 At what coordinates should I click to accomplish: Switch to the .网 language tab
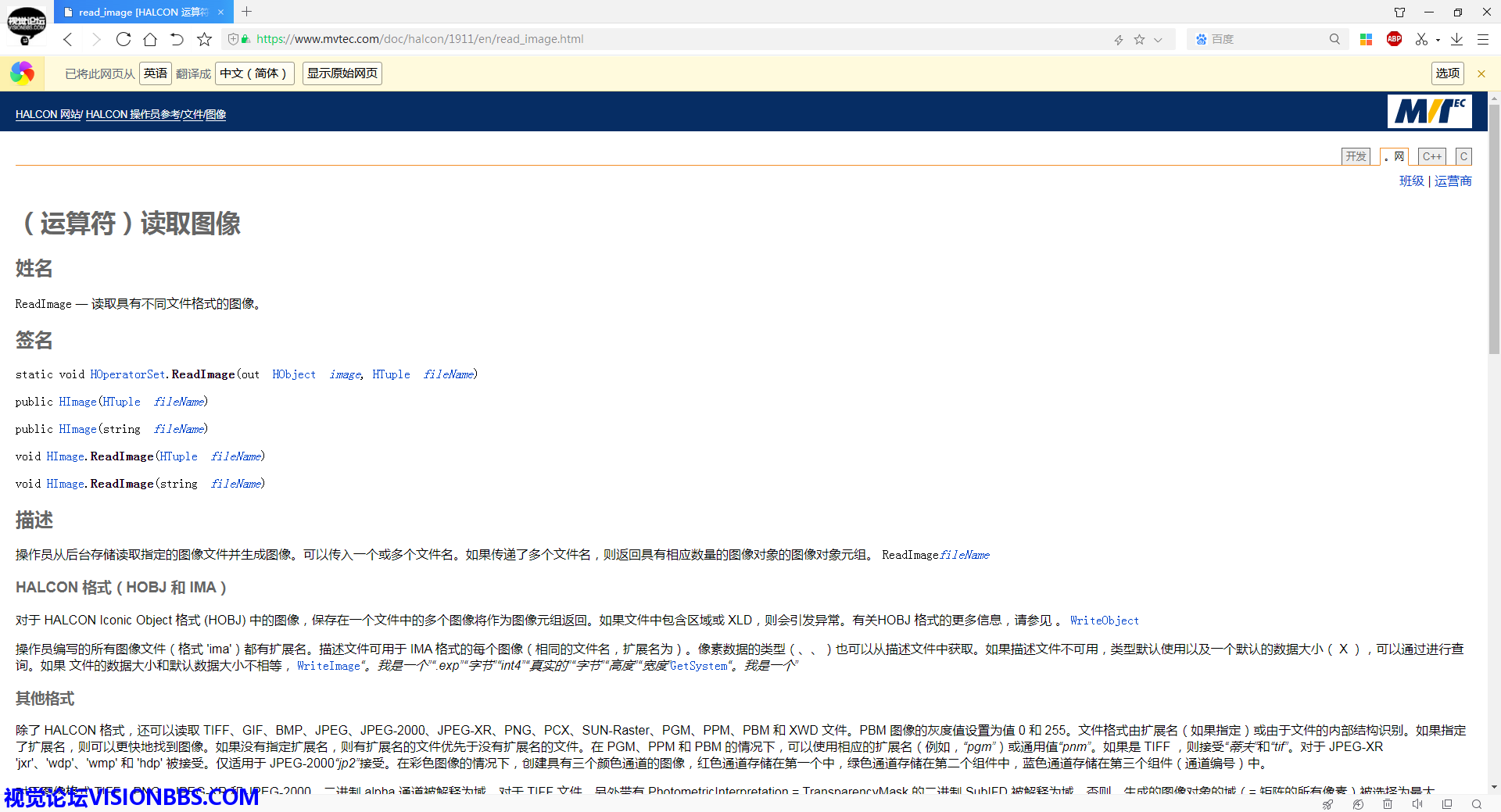[1394, 156]
